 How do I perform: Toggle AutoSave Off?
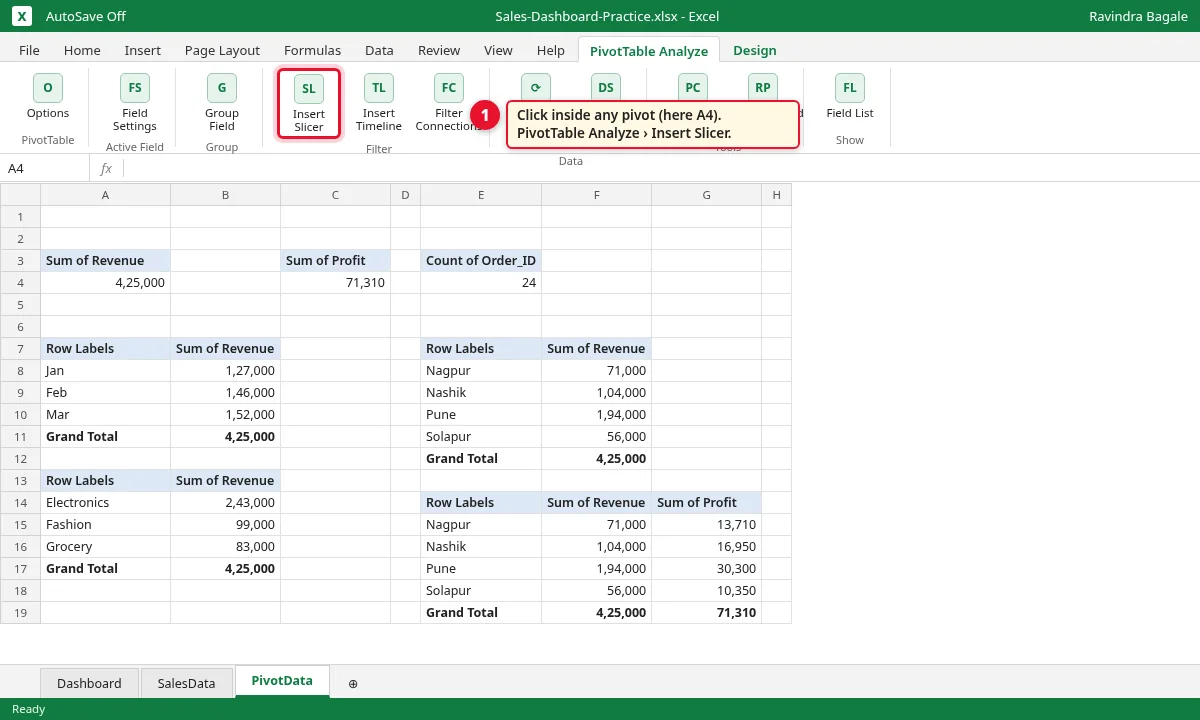86,17
